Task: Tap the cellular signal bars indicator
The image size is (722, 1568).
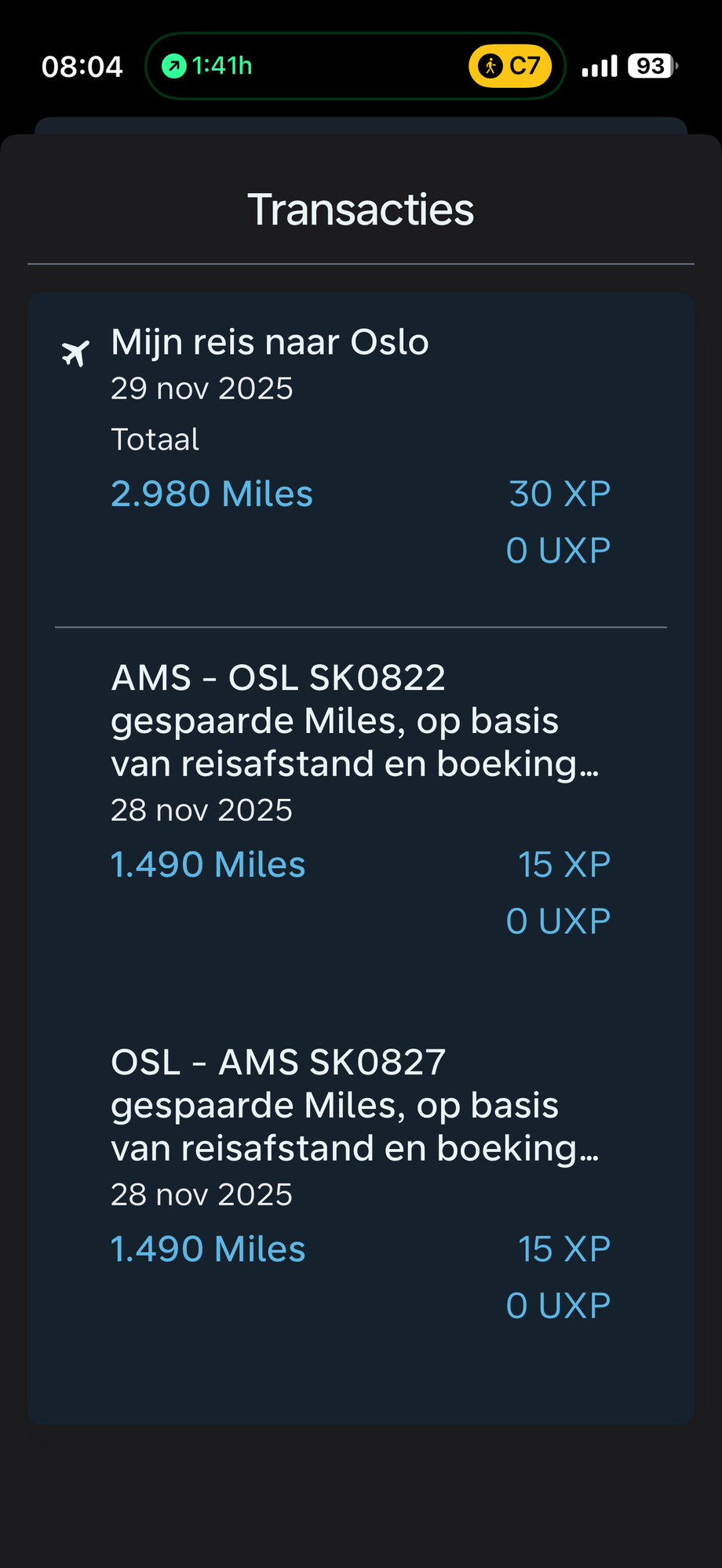Action: [x=600, y=66]
